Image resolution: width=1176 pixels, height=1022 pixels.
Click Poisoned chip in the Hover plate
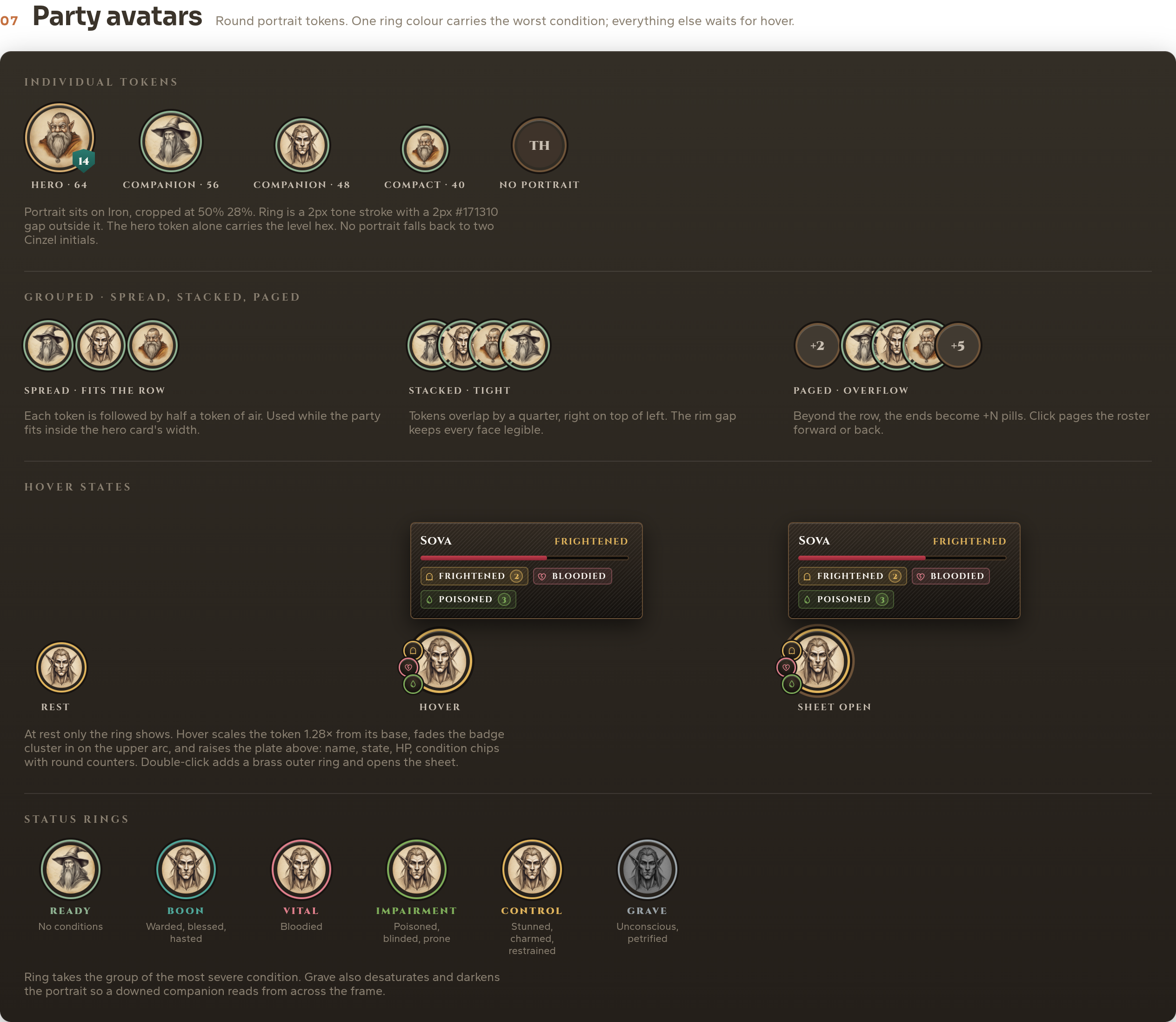point(468,599)
